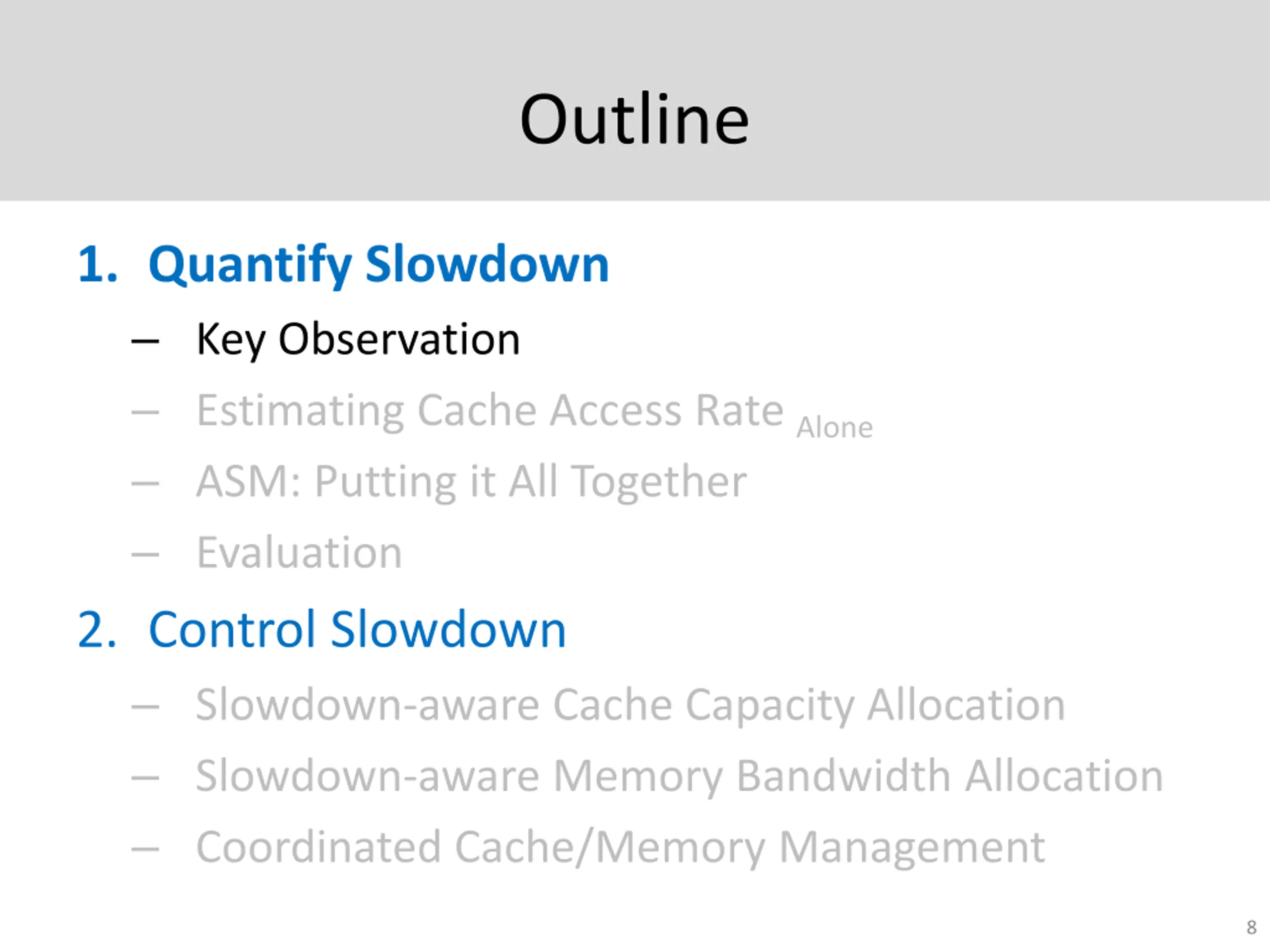Click the slide page number 8
The height and width of the screenshot is (952, 1270).
click(x=1252, y=927)
